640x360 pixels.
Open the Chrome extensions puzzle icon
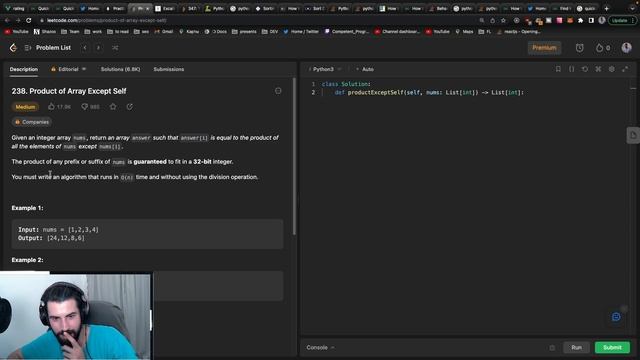click(x=580, y=20)
